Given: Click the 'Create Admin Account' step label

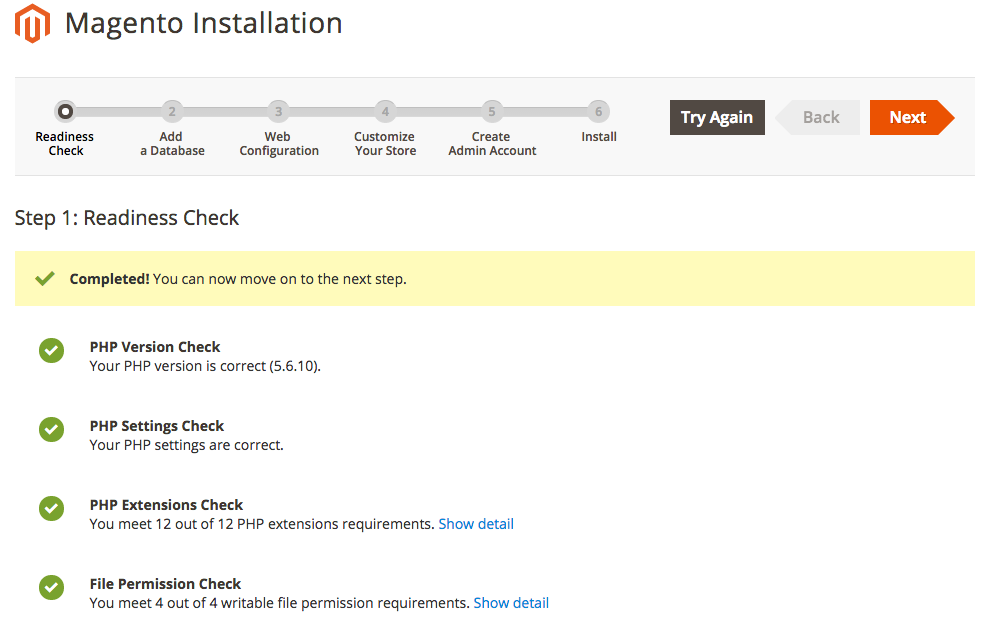Looking at the screenshot, I should (492, 144).
